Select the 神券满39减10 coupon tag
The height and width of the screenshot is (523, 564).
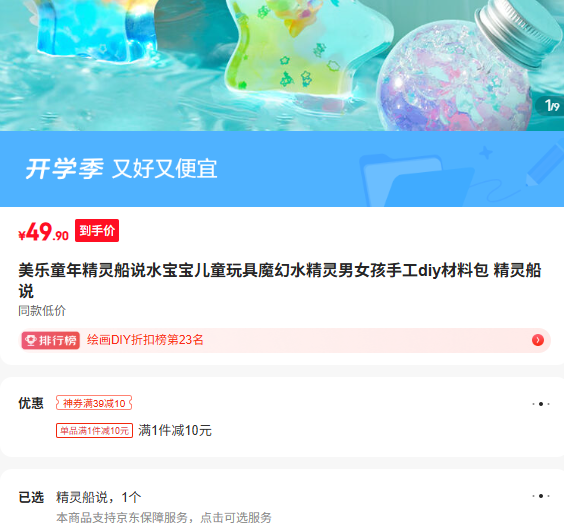[x=94, y=403]
